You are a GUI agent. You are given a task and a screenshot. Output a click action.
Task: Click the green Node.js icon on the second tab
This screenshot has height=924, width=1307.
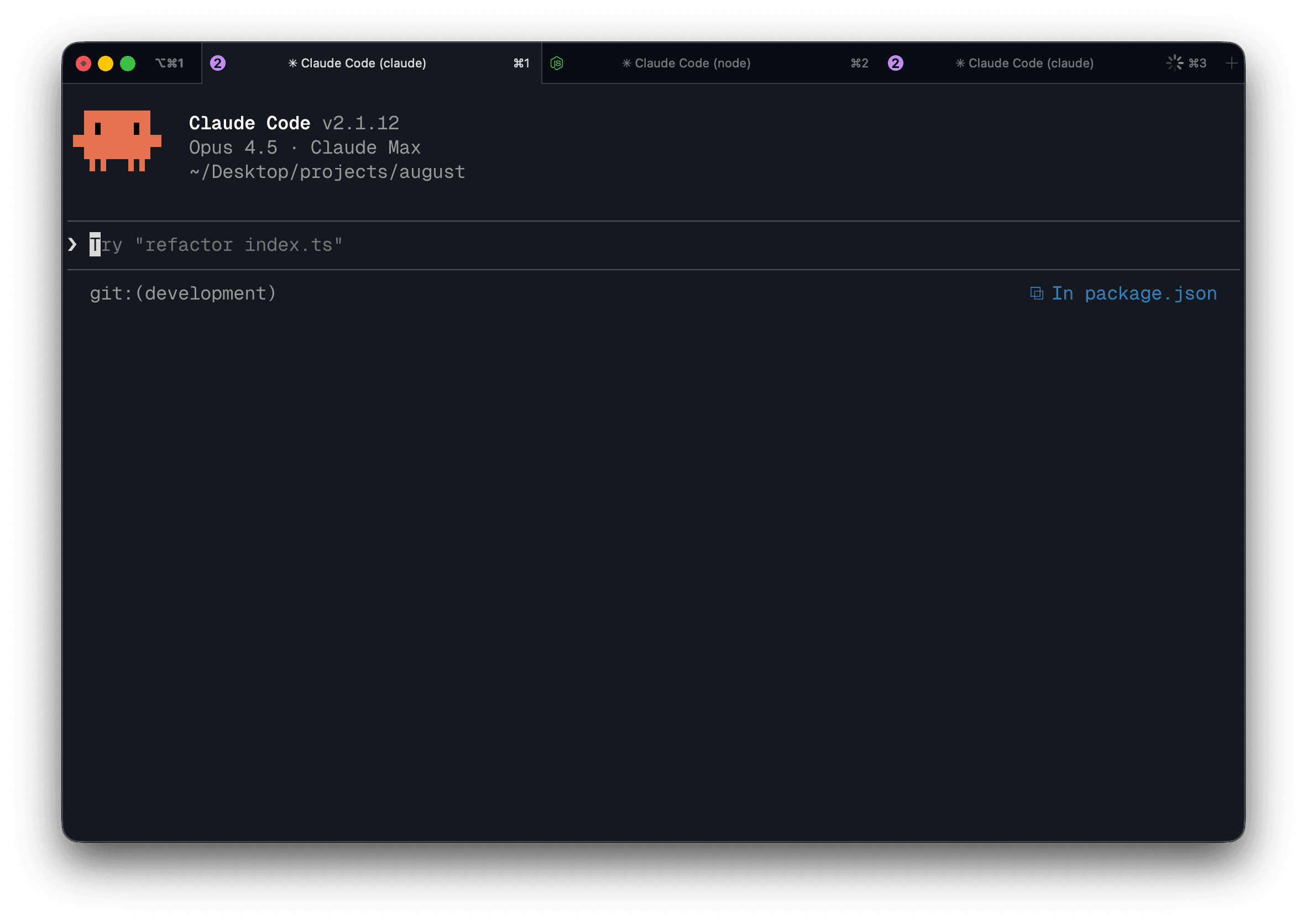pyautogui.click(x=557, y=63)
